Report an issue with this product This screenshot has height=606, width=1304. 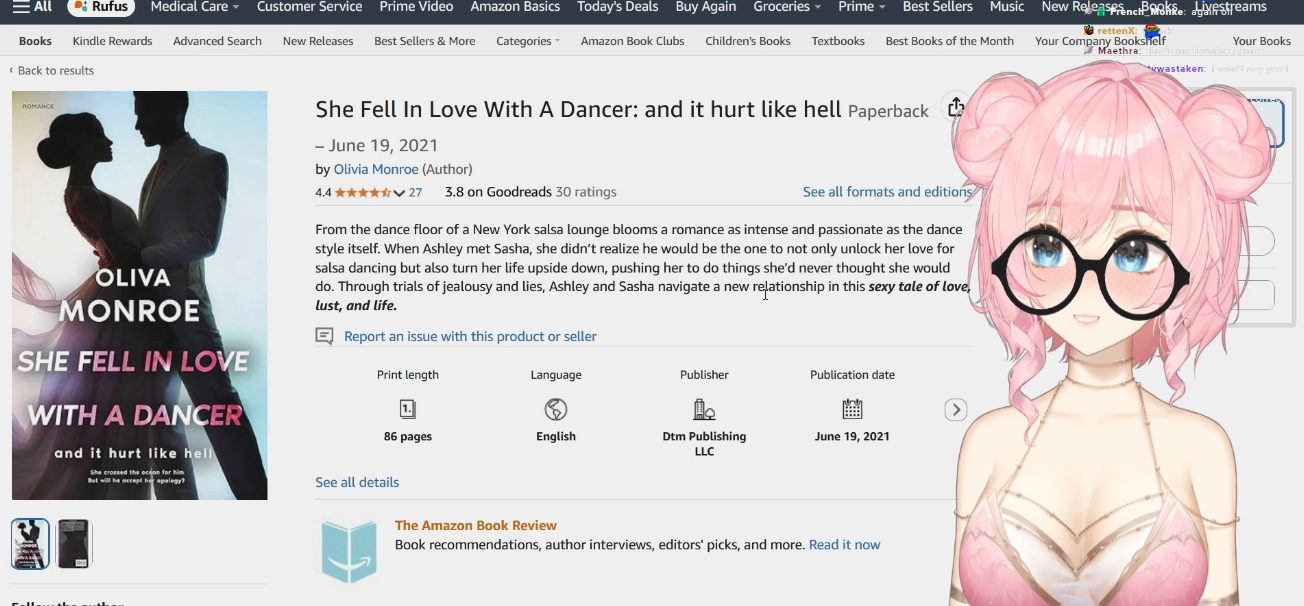(x=470, y=336)
